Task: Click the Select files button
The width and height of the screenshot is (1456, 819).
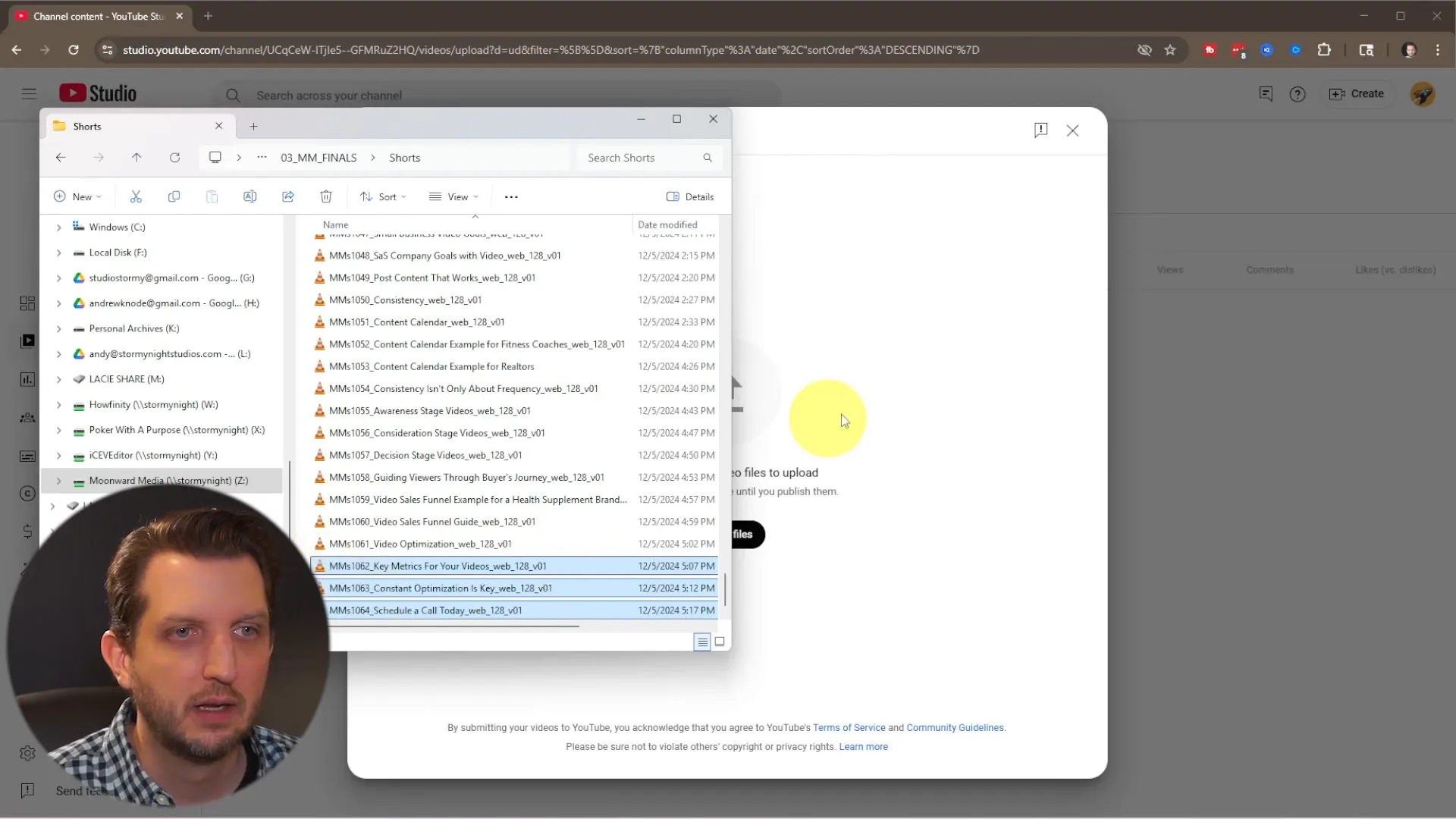Action: [x=748, y=535]
